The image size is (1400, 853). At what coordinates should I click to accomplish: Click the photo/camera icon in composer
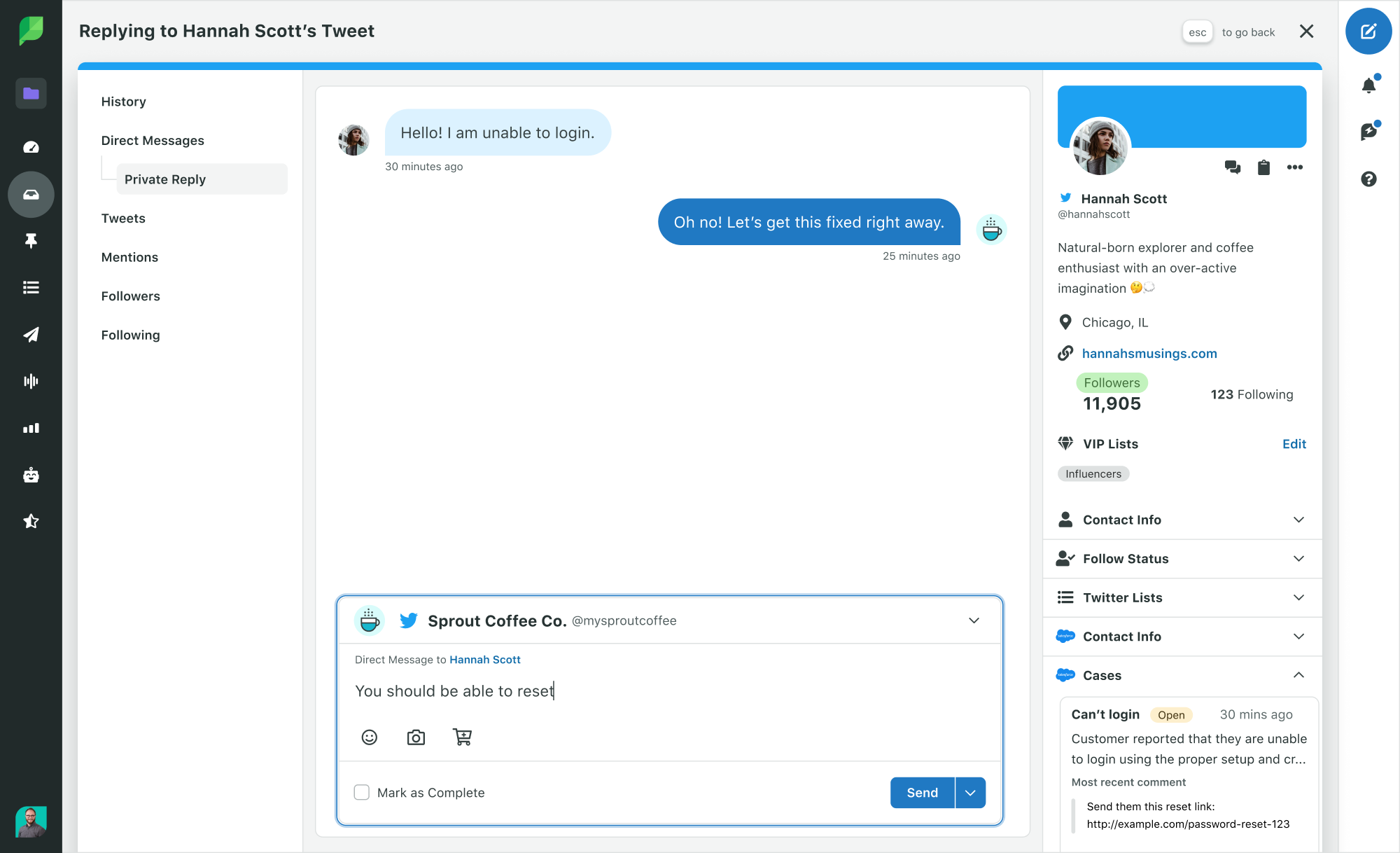pyautogui.click(x=415, y=737)
